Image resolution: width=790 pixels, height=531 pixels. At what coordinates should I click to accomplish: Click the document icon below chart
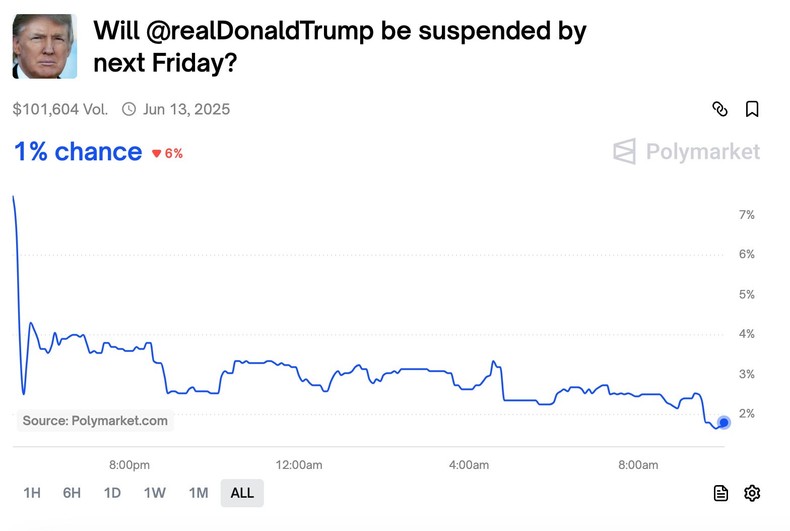pyautogui.click(x=721, y=492)
